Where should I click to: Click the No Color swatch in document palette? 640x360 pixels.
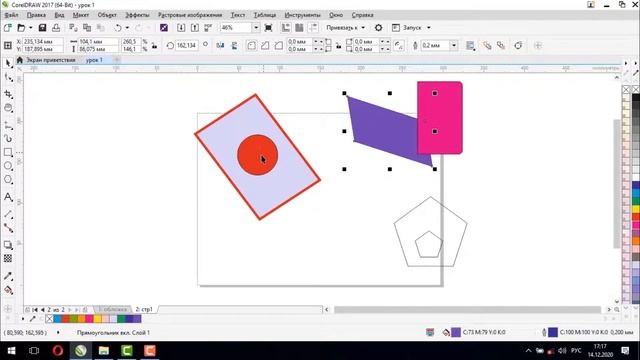pyautogui.click(x=49, y=318)
